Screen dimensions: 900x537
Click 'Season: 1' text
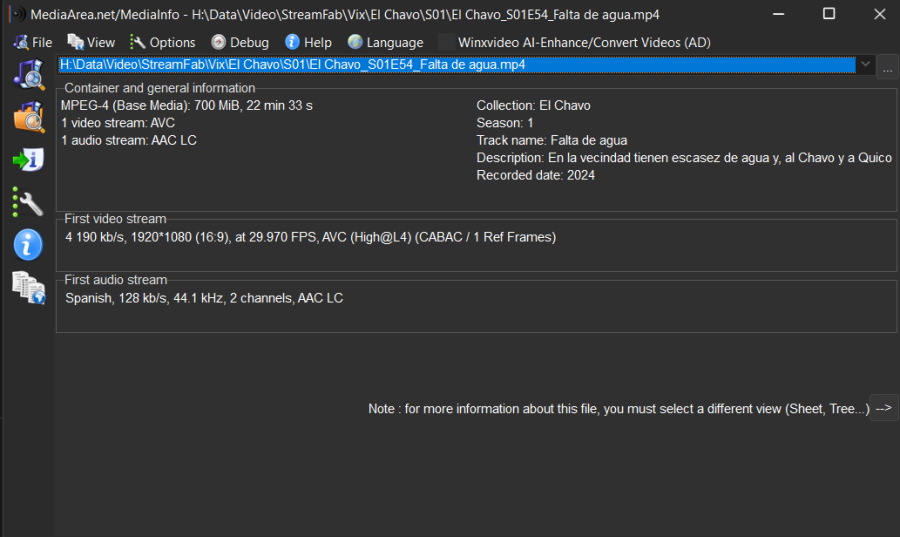coord(505,123)
